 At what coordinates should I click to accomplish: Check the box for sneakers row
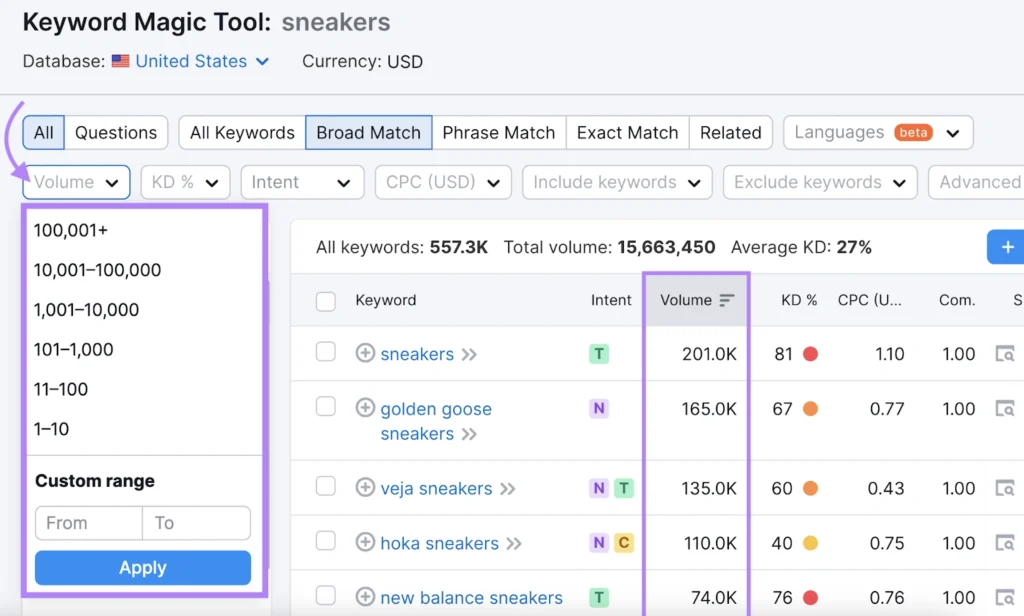pyautogui.click(x=326, y=352)
